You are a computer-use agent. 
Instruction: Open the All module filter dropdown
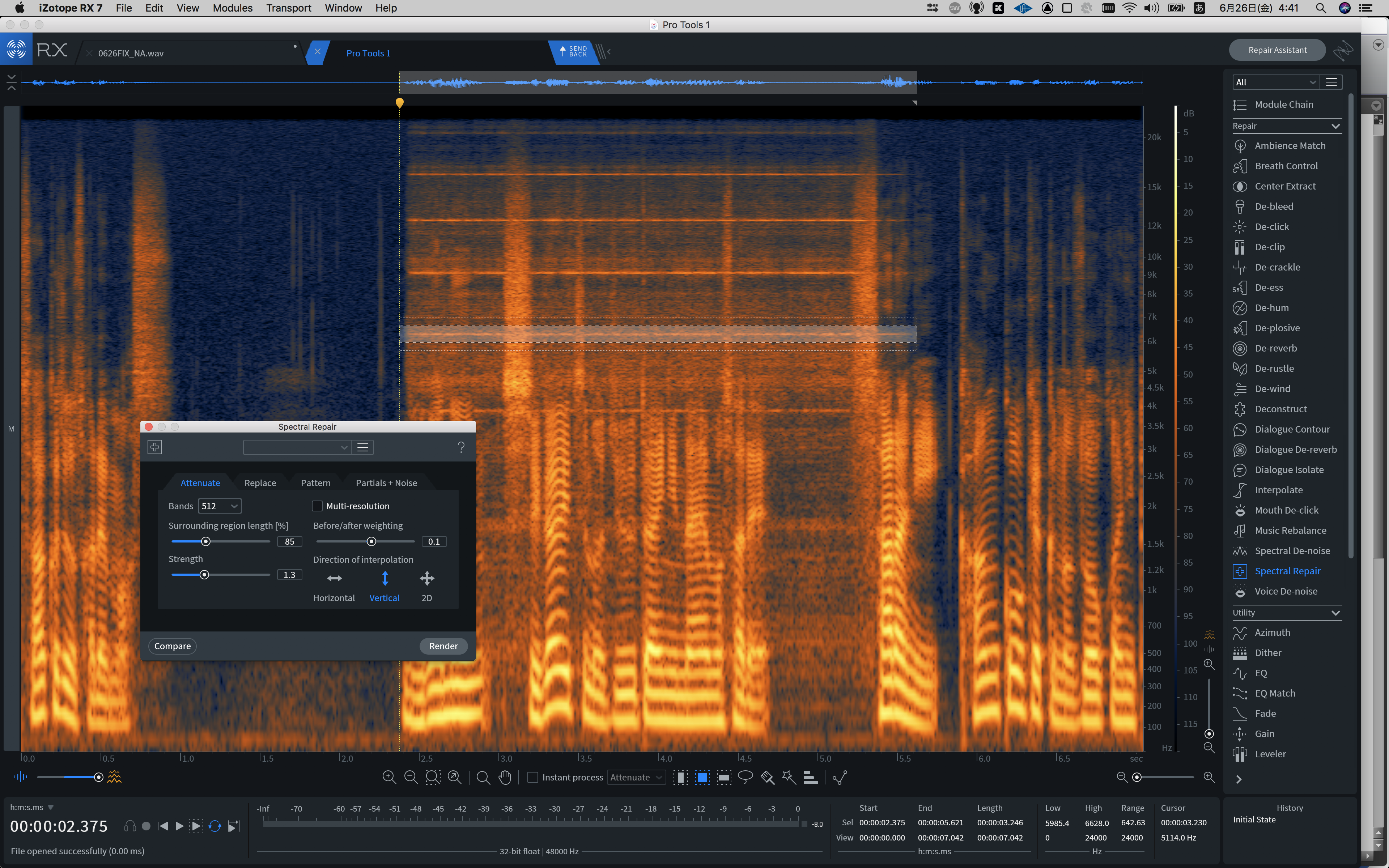coord(1275,82)
